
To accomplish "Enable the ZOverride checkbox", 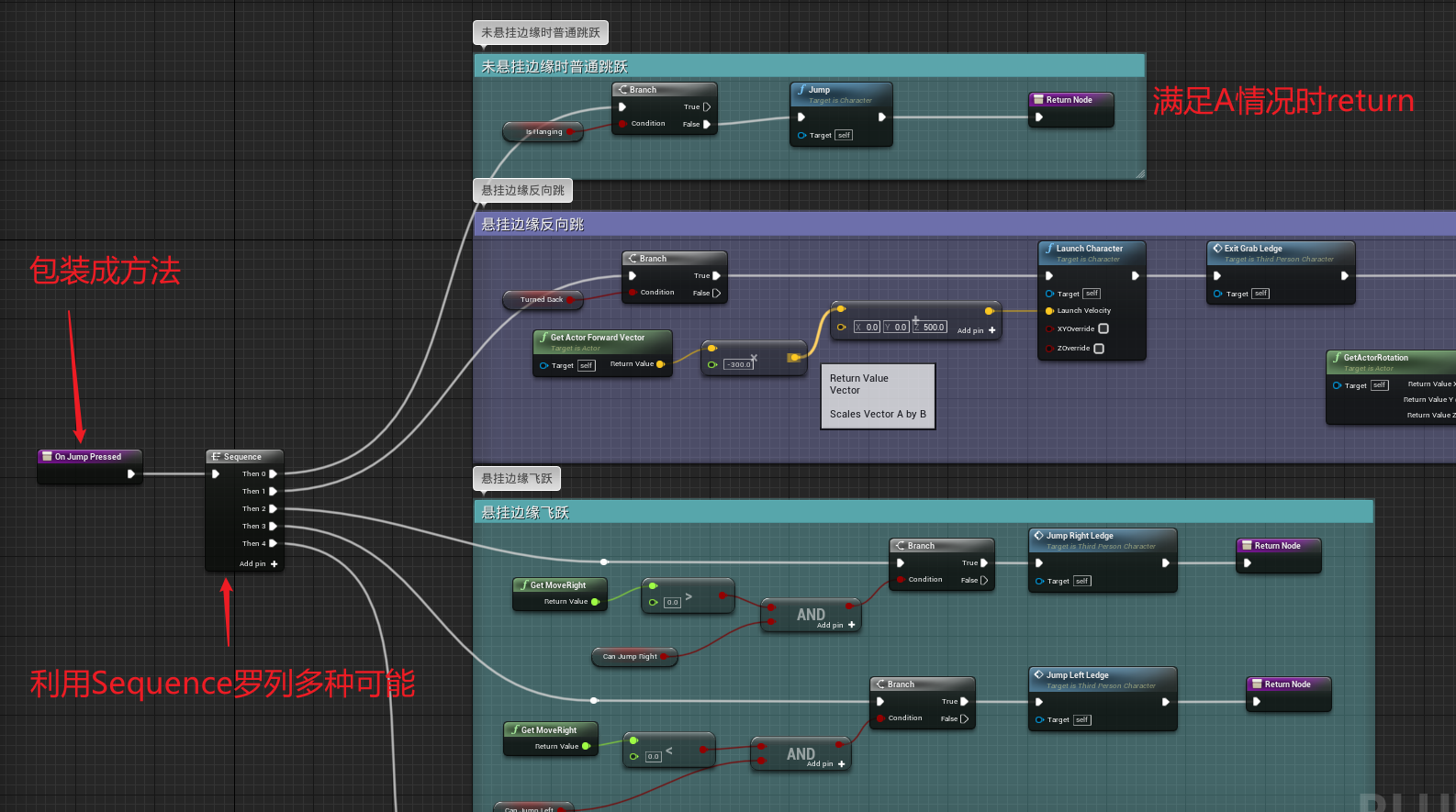I will click(1099, 349).
